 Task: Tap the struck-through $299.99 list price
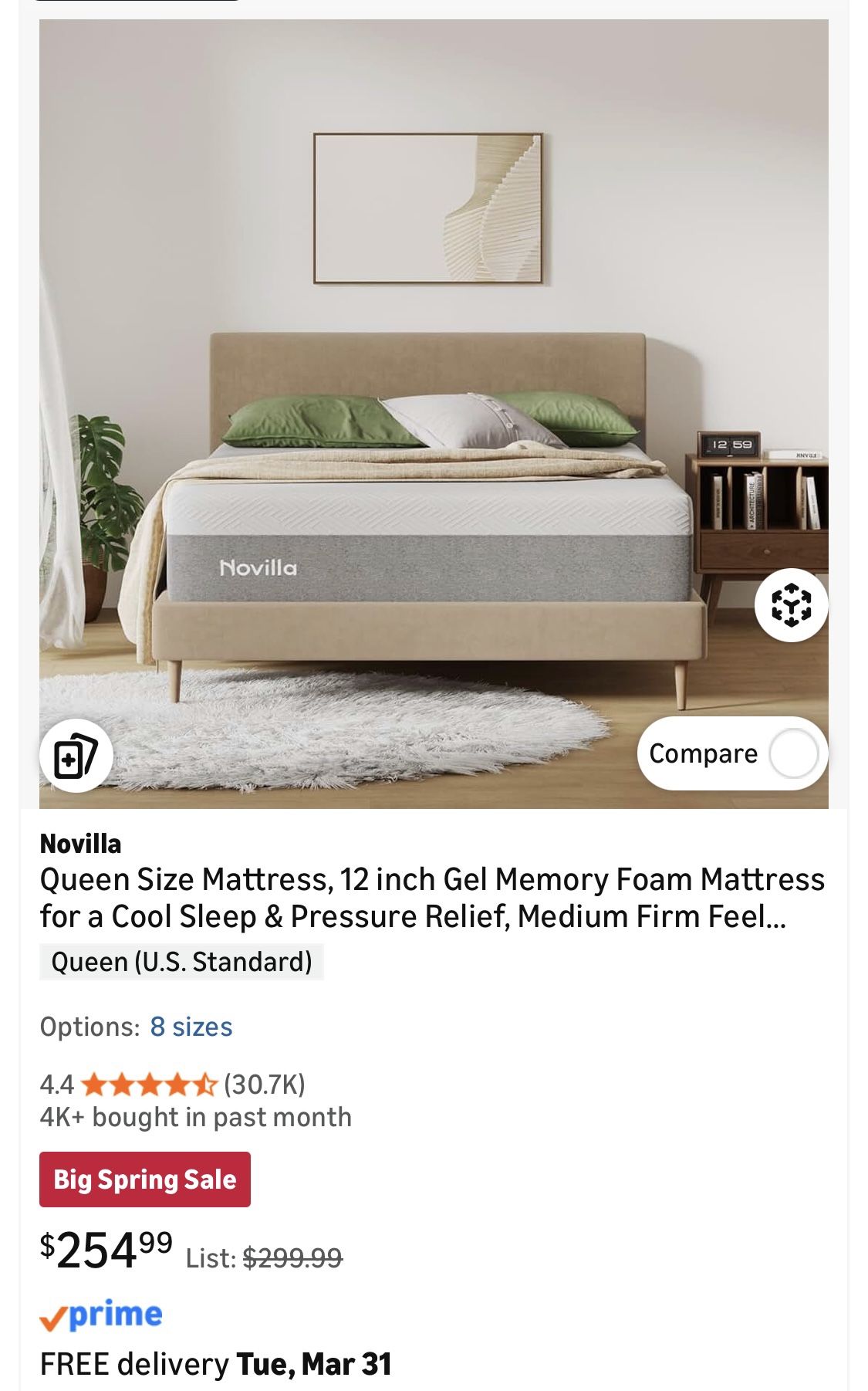pos(292,1258)
